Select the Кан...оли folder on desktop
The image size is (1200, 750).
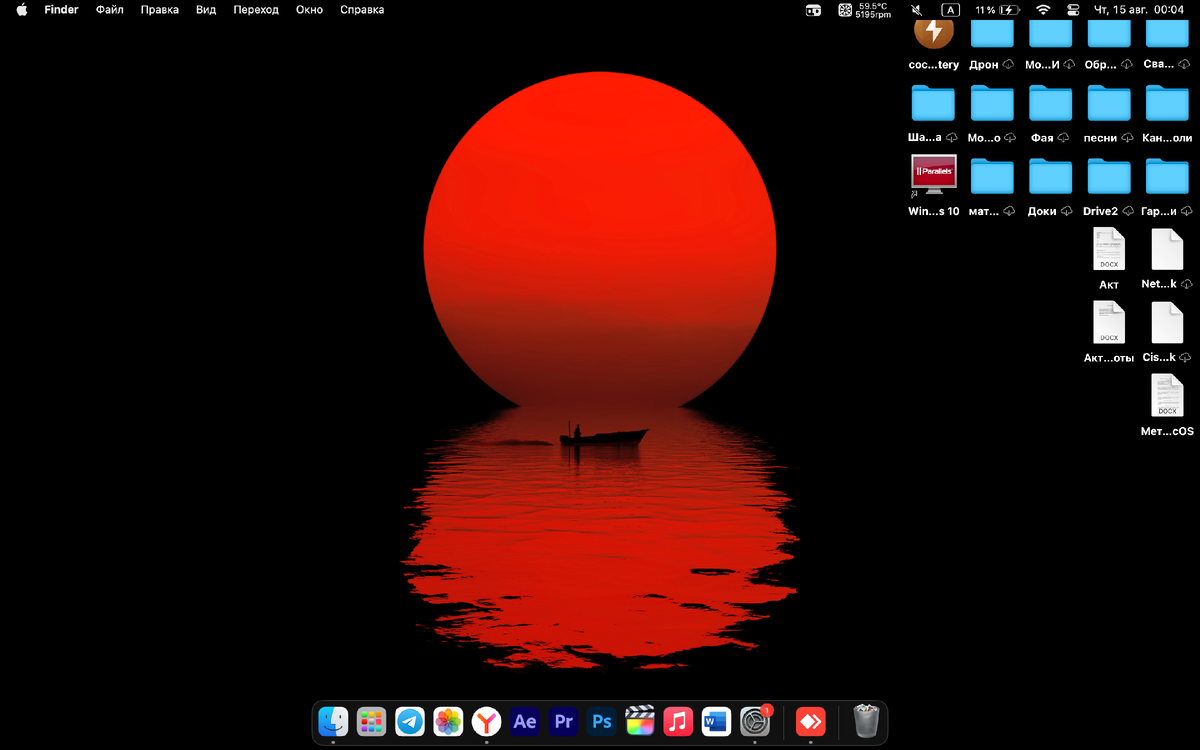(1167, 104)
